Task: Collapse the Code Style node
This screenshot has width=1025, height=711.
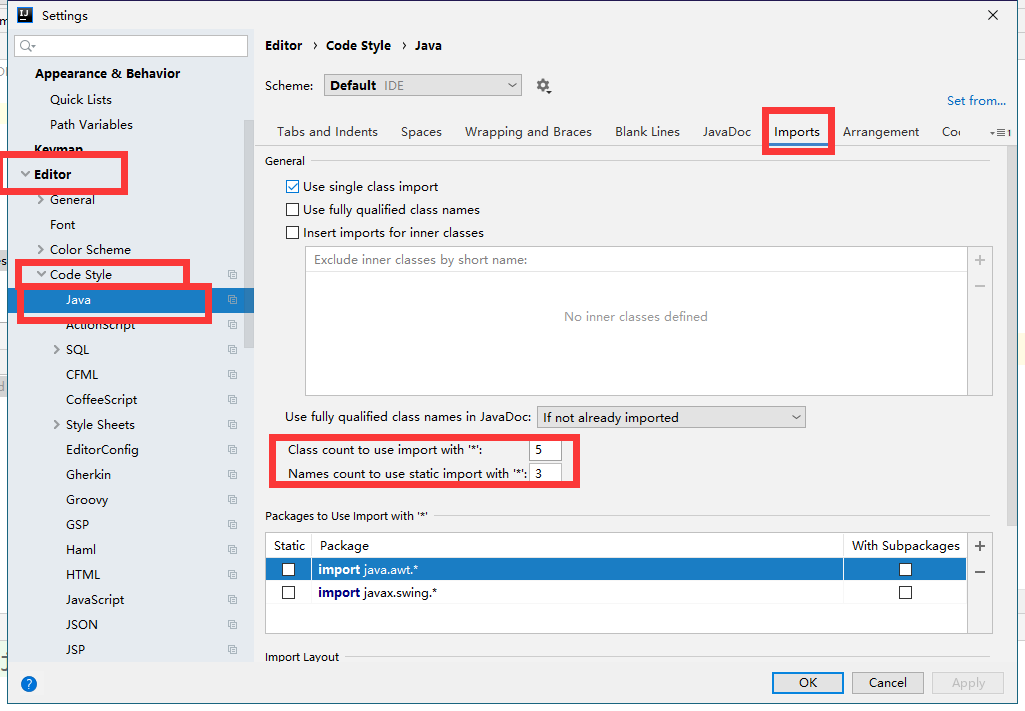Action: [x=41, y=274]
